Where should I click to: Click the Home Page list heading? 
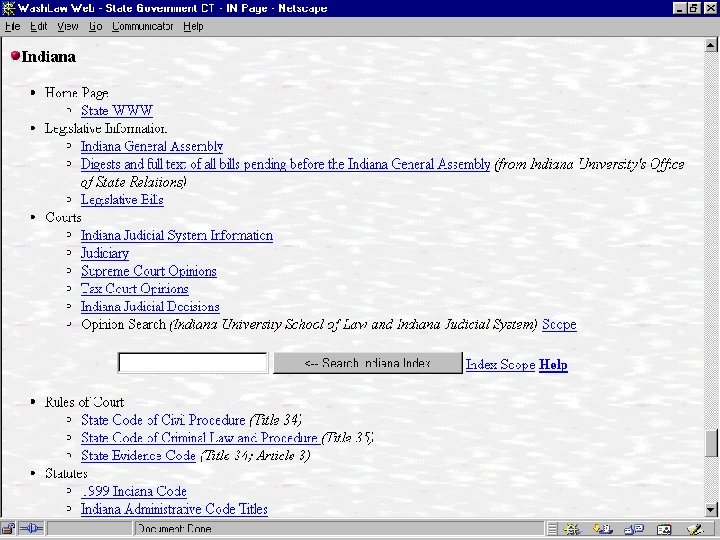pyautogui.click(x=77, y=93)
